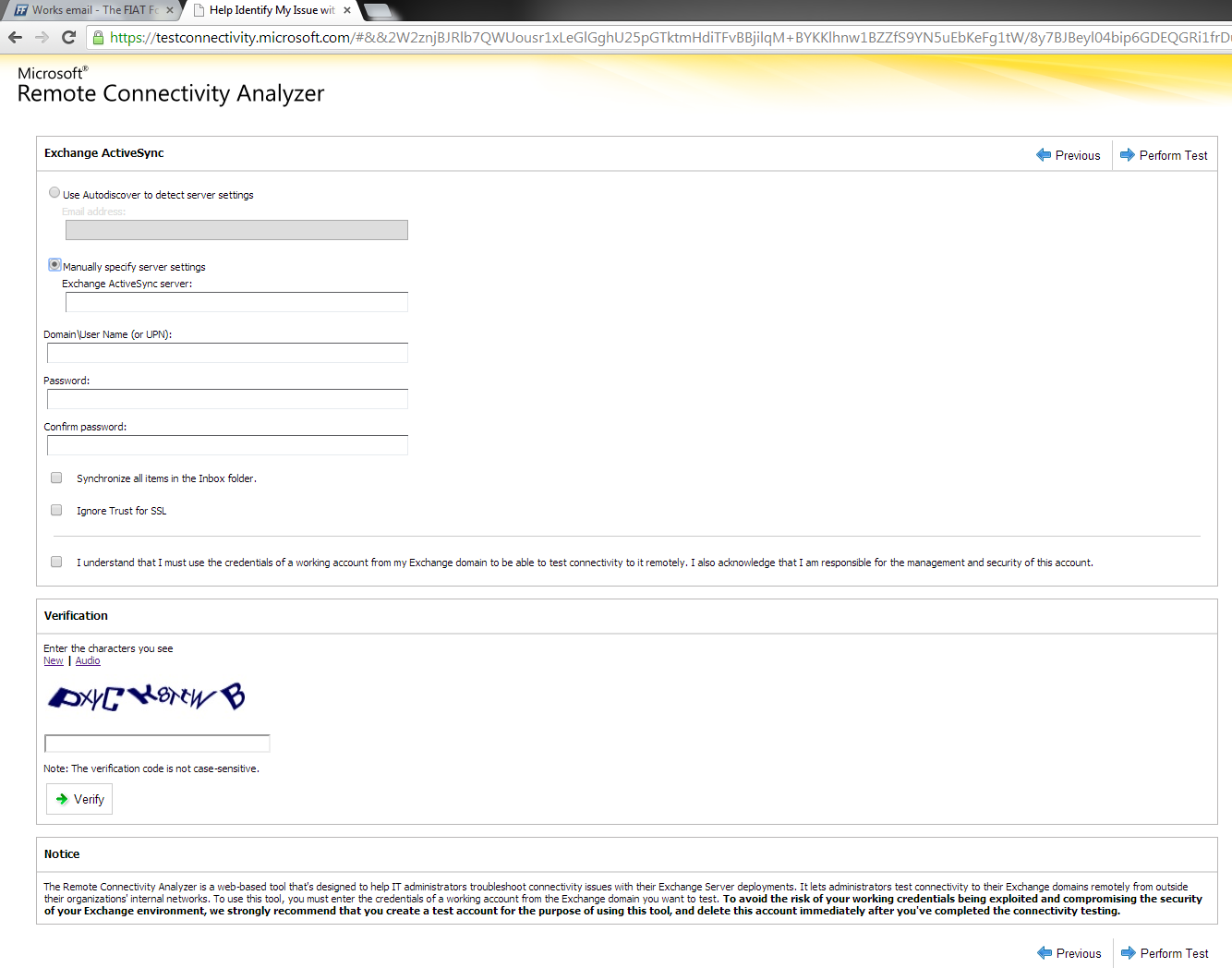Click the Exchange ActiveSync section heading
This screenshot has width=1232, height=980.
[104, 153]
